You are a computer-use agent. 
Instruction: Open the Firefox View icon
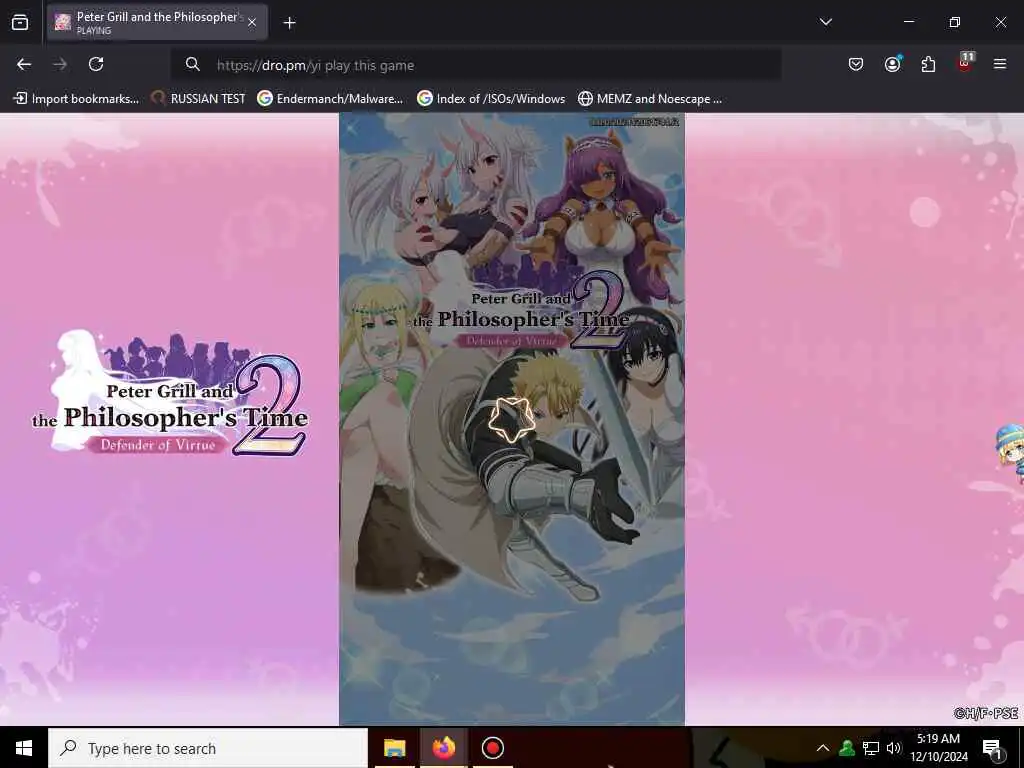tap(20, 23)
